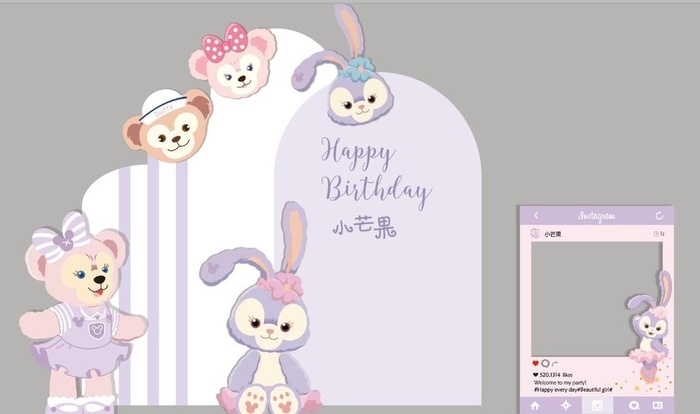
Task: Tap the share arrow icon under photo
Action: pos(555,364)
